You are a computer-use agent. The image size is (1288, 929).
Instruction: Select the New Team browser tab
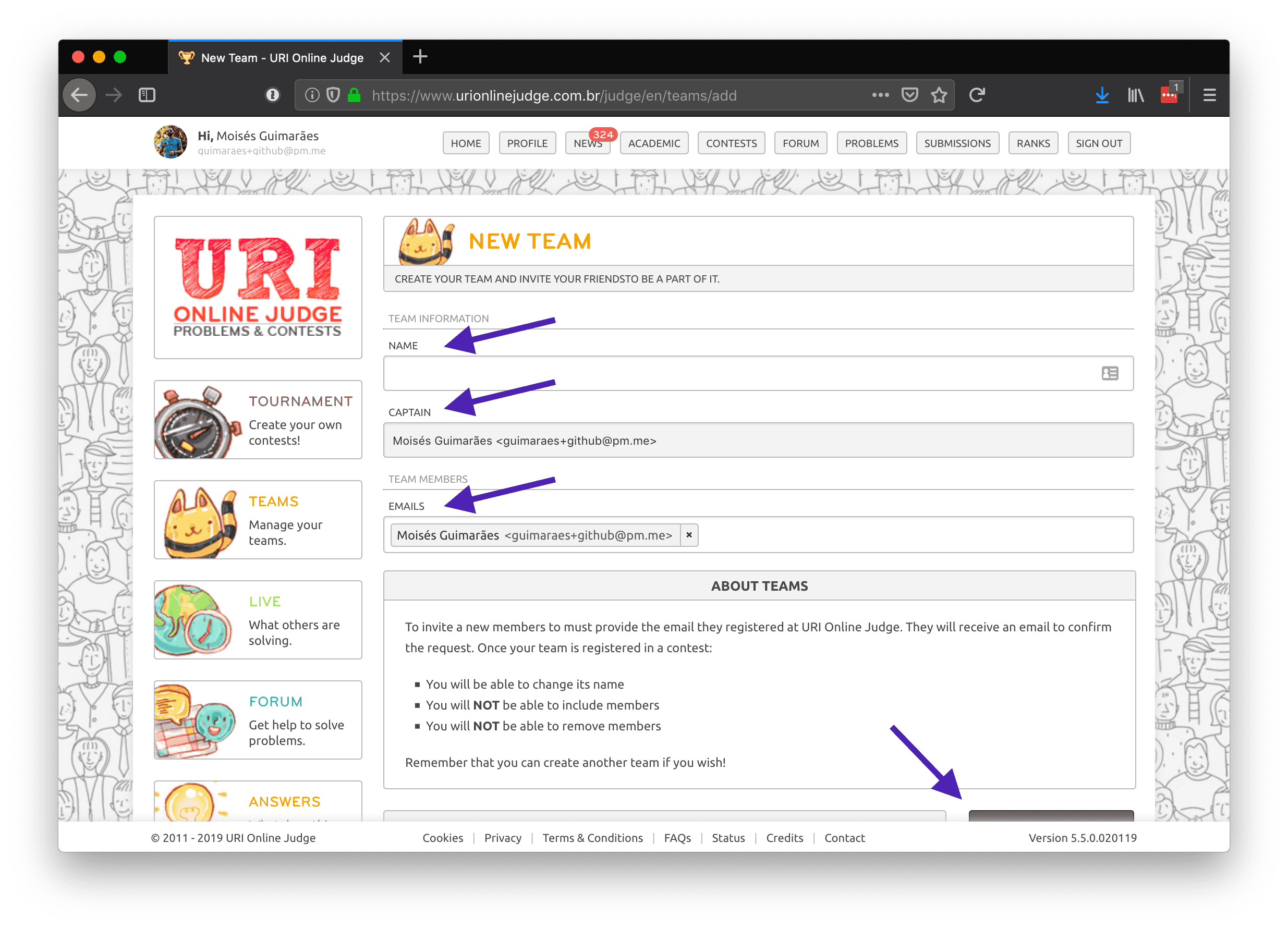point(285,57)
